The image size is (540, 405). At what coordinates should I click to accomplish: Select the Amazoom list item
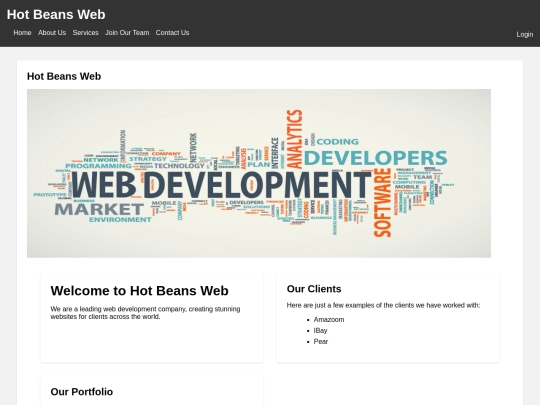click(x=329, y=320)
